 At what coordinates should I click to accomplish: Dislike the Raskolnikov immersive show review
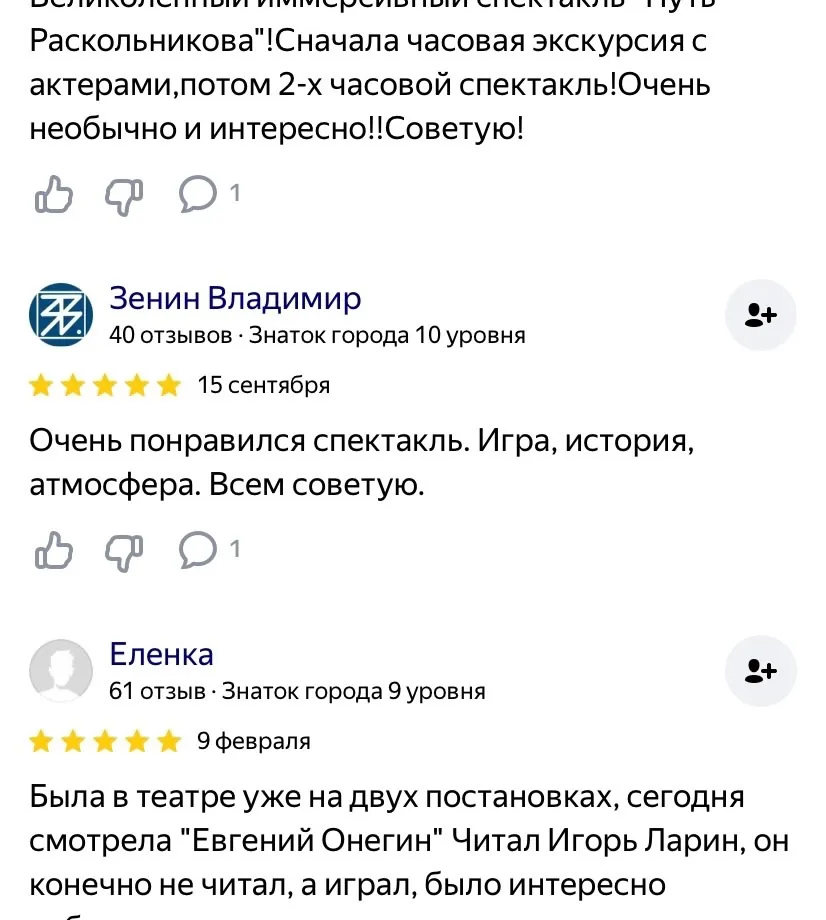(x=124, y=196)
